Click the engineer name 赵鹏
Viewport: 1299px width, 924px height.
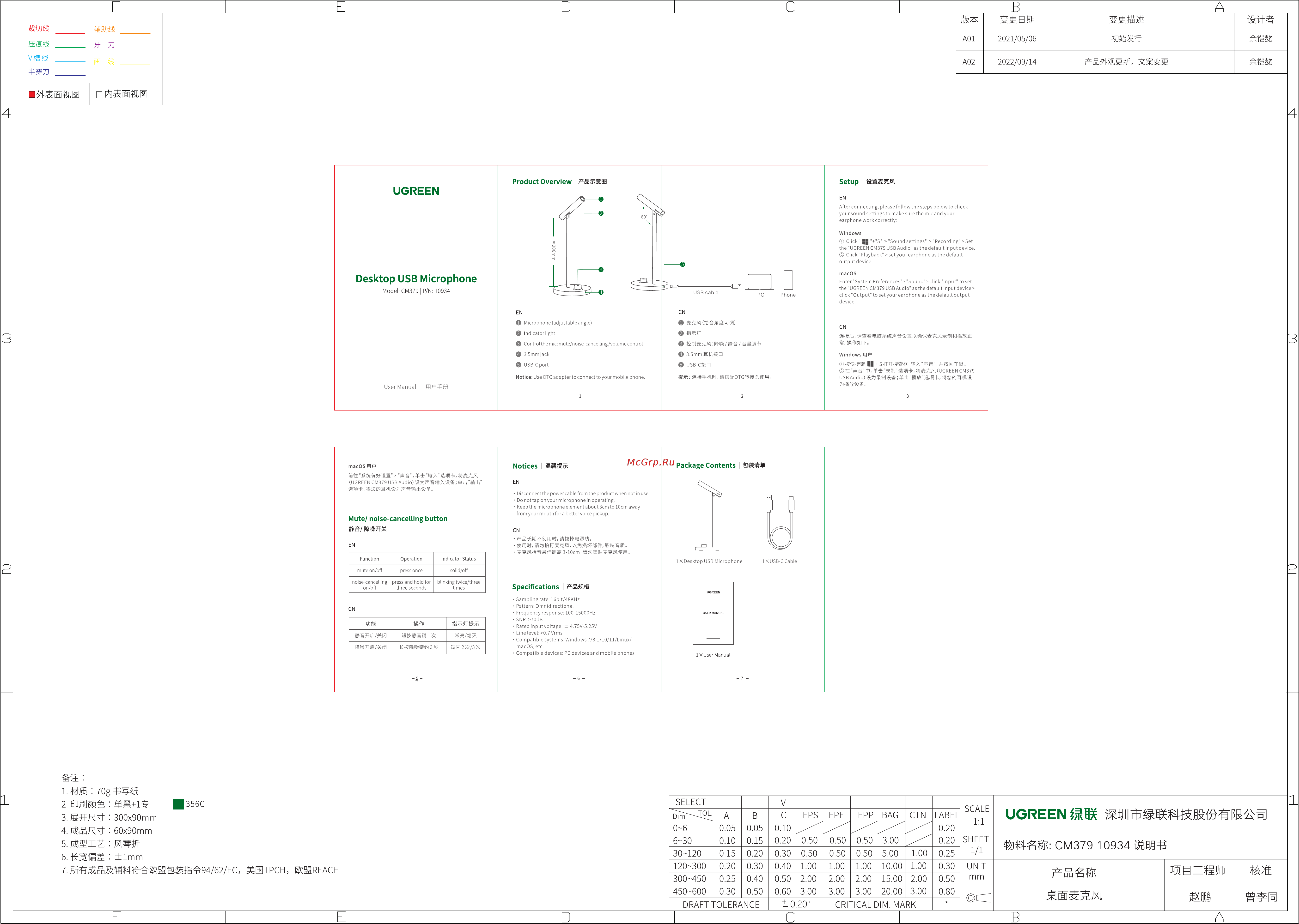click(x=1200, y=897)
